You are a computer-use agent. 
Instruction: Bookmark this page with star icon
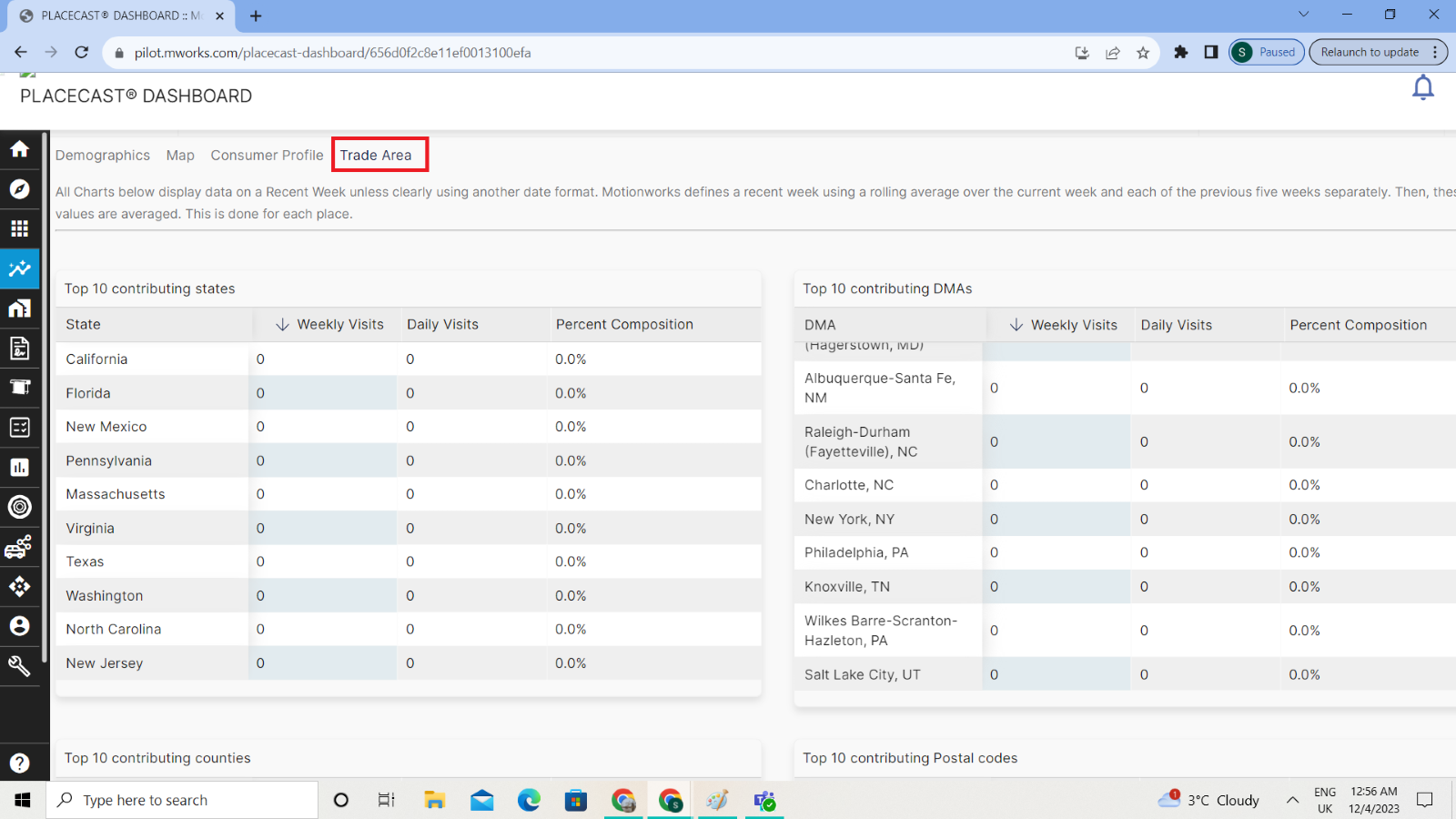[x=1143, y=53]
